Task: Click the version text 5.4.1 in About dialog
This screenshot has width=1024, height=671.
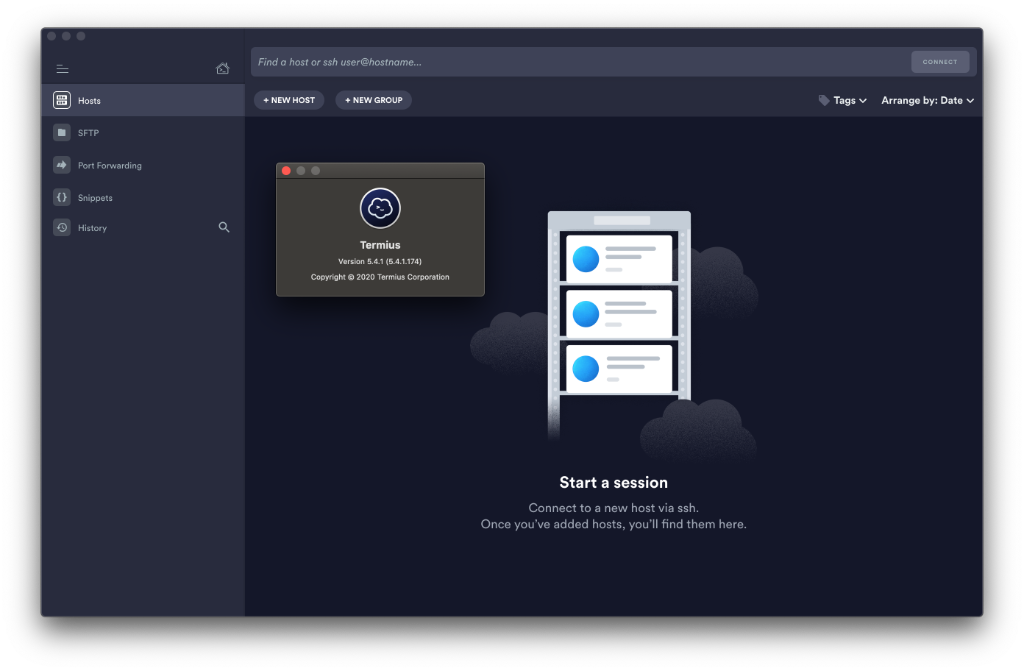Action: point(379,261)
